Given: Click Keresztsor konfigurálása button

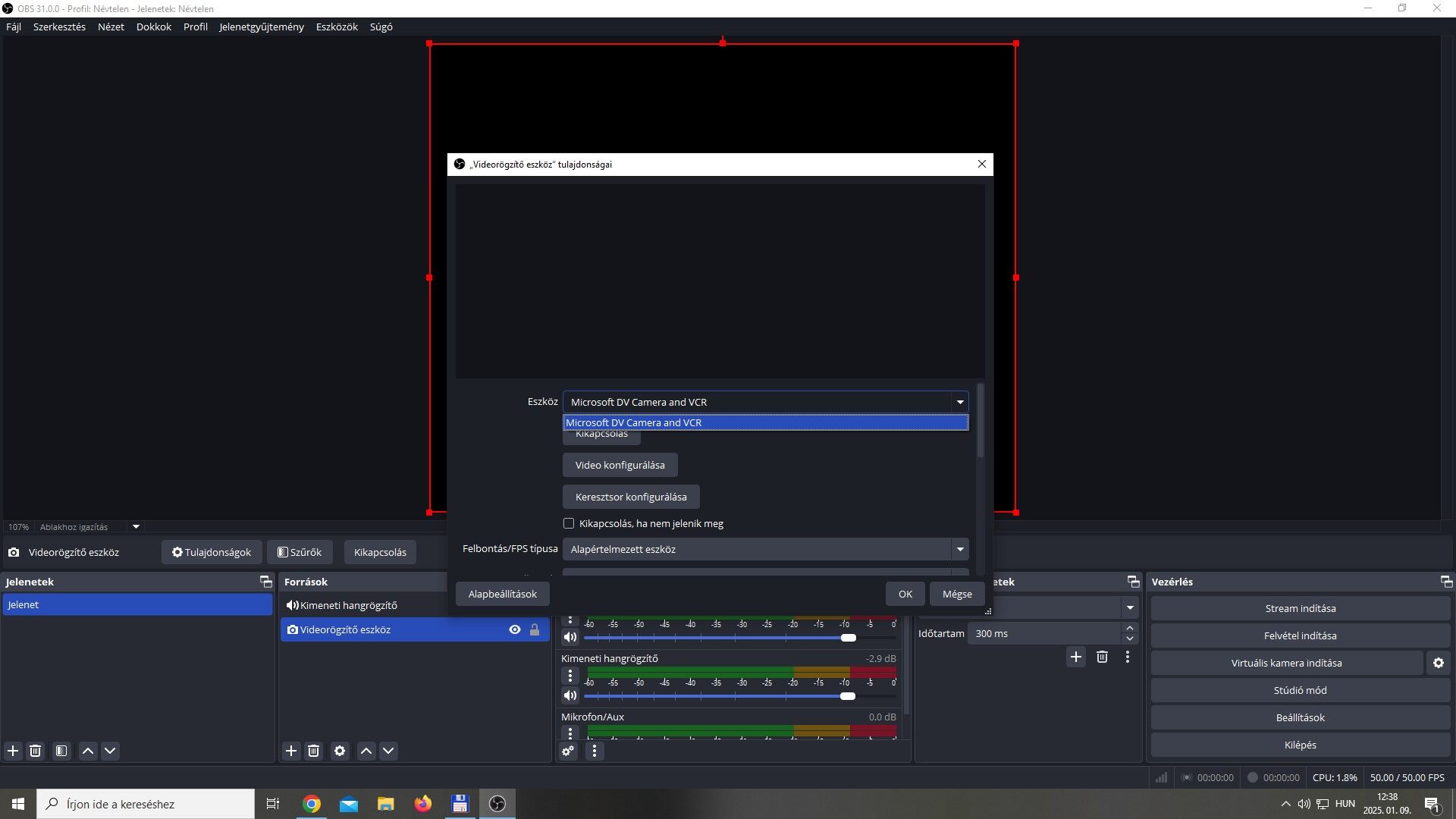Looking at the screenshot, I should [x=631, y=497].
